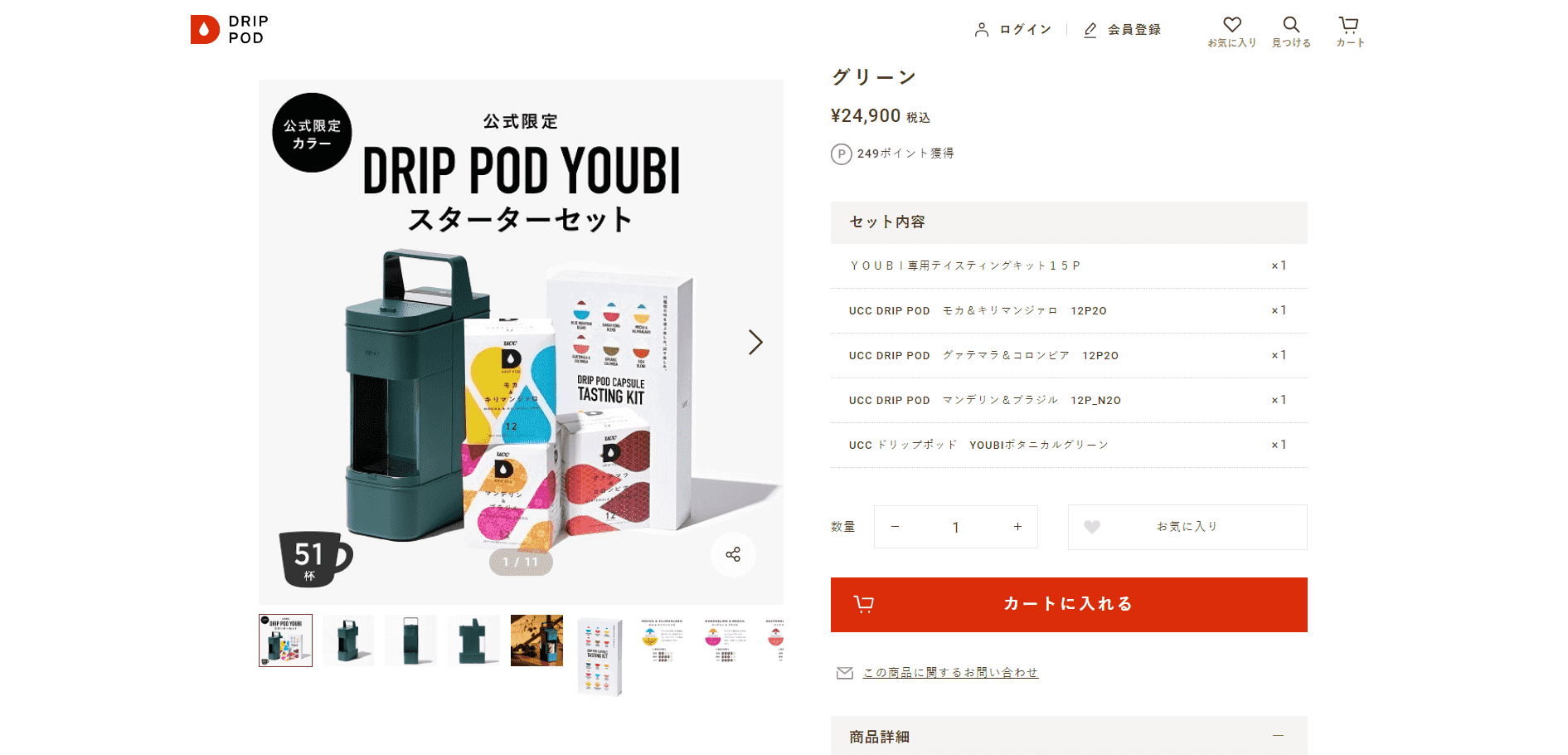Add item with カートに入れる button
Viewport: 1568px width, 755px height.
click(x=1069, y=605)
